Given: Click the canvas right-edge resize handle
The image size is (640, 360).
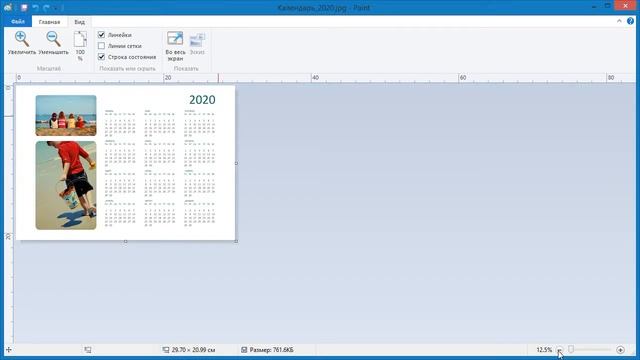Looking at the screenshot, I should [236, 163].
